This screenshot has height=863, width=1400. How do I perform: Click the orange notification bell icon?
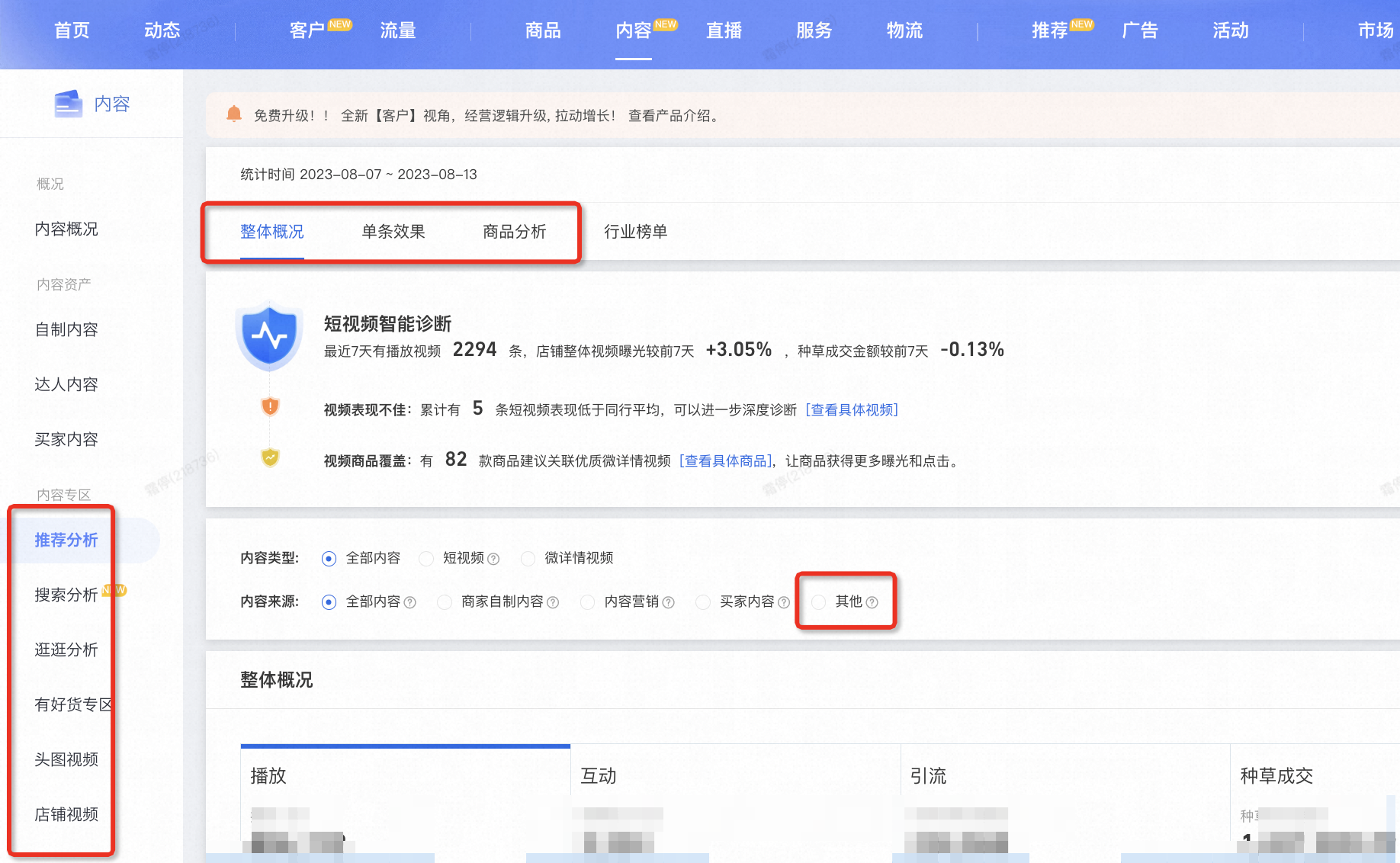tap(234, 114)
